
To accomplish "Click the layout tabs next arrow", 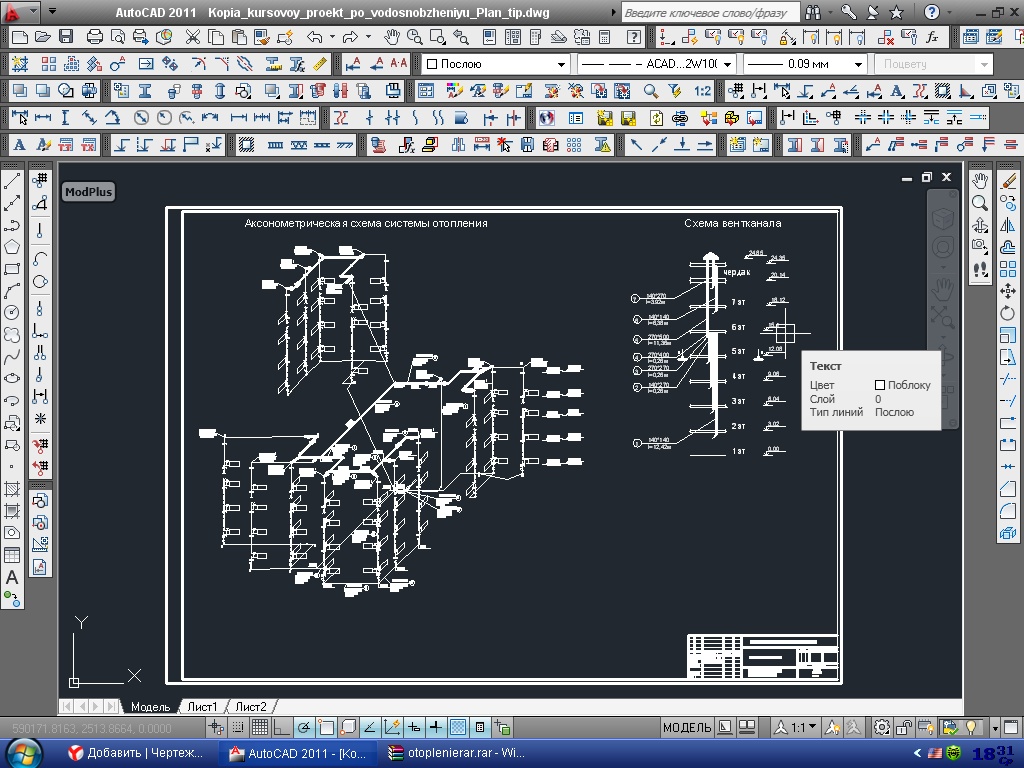I will (x=96, y=706).
